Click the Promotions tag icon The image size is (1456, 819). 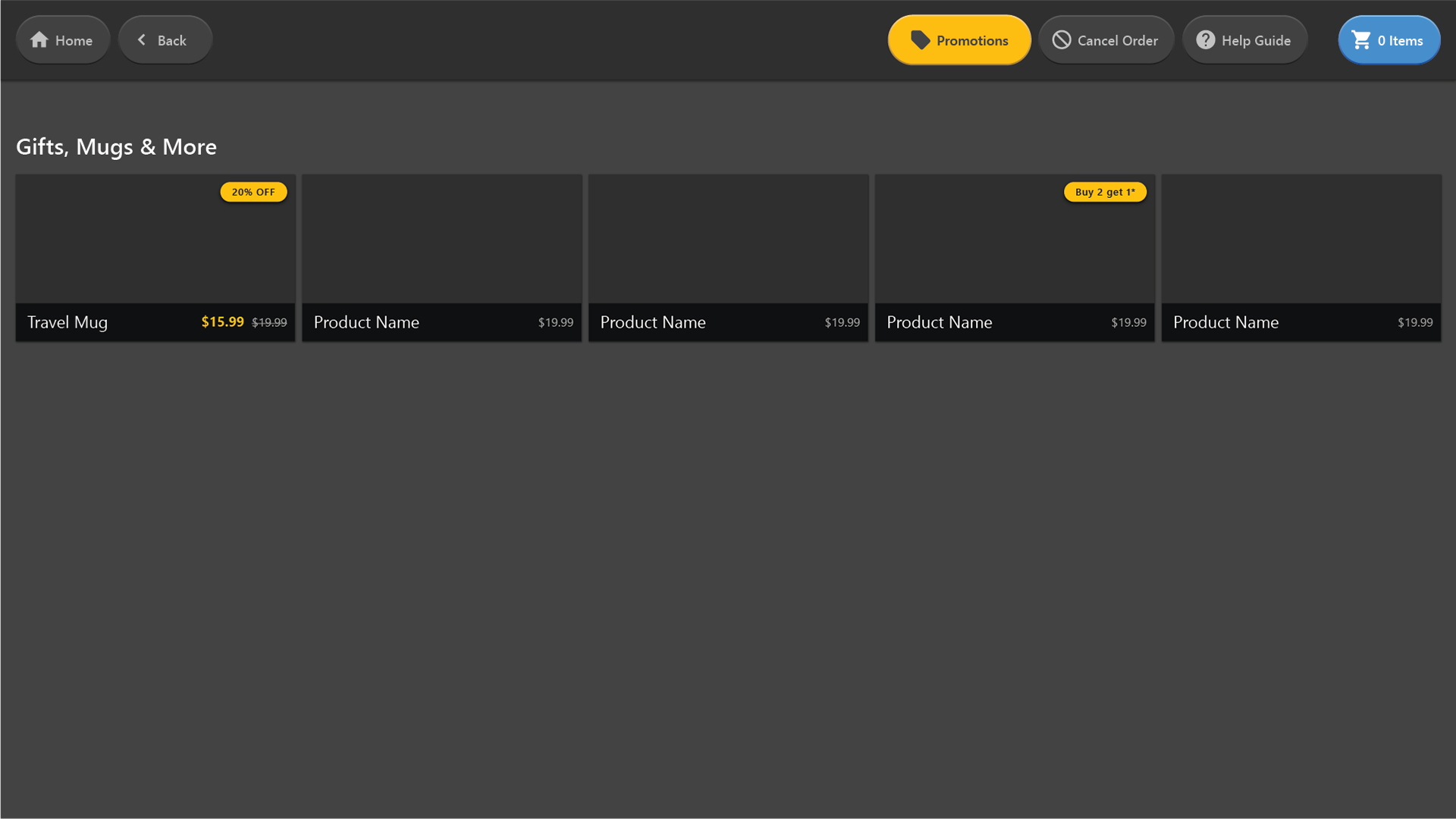click(x=920, y=40)
